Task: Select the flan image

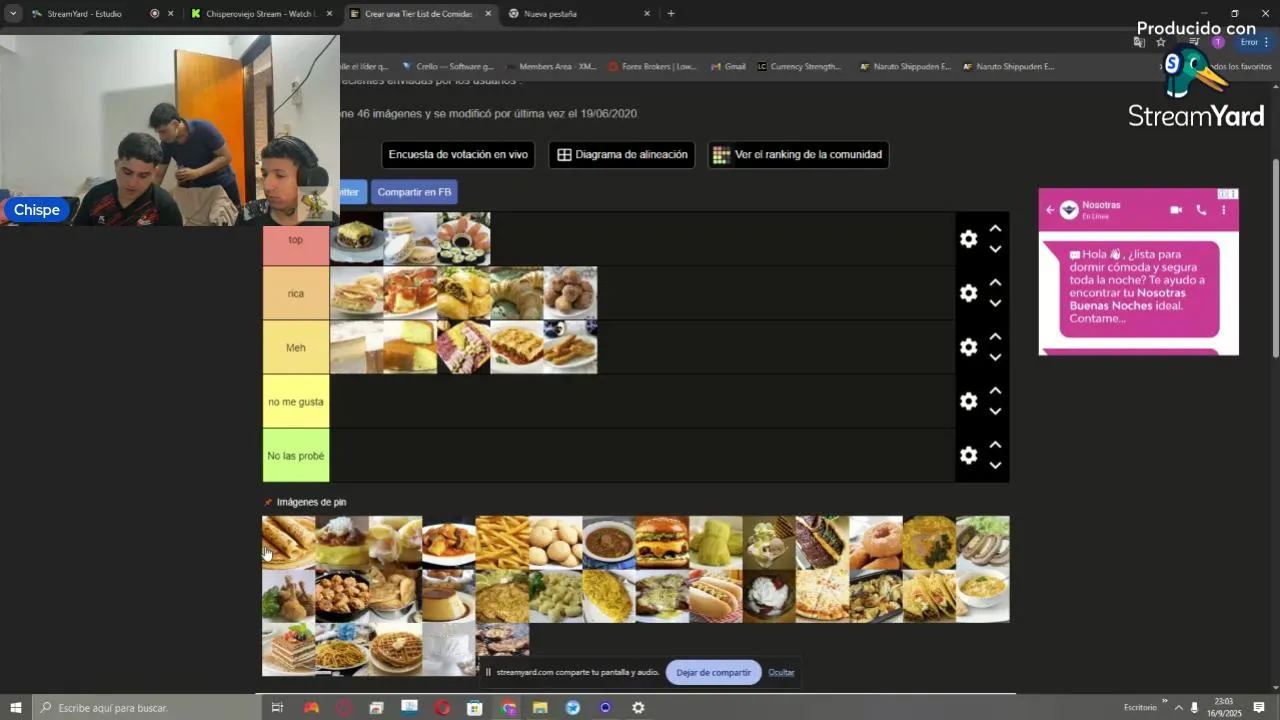Action: click(x=448, y=596)
